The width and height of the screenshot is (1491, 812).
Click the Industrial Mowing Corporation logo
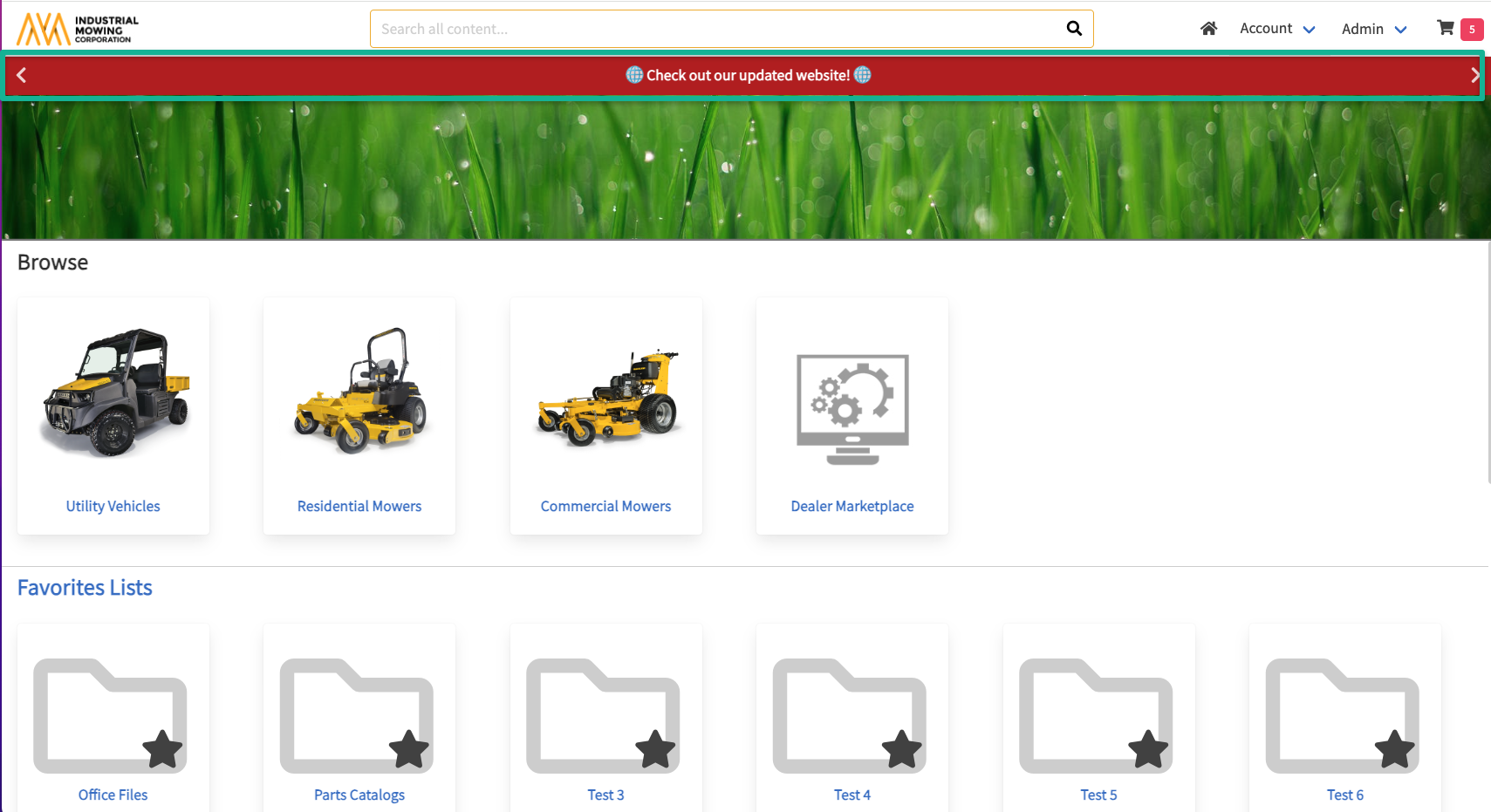point(78,29)
